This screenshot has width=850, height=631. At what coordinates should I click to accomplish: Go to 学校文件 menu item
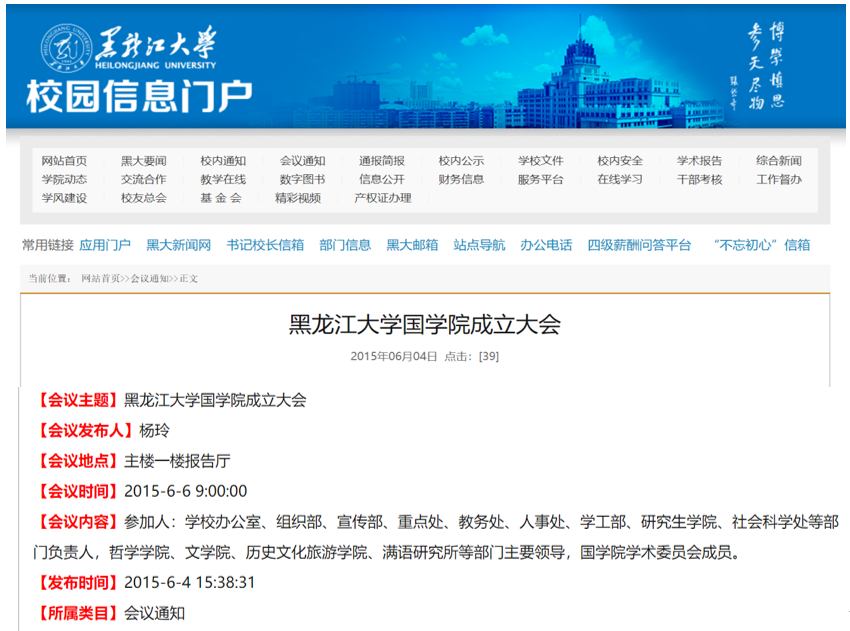click(540, 161)
